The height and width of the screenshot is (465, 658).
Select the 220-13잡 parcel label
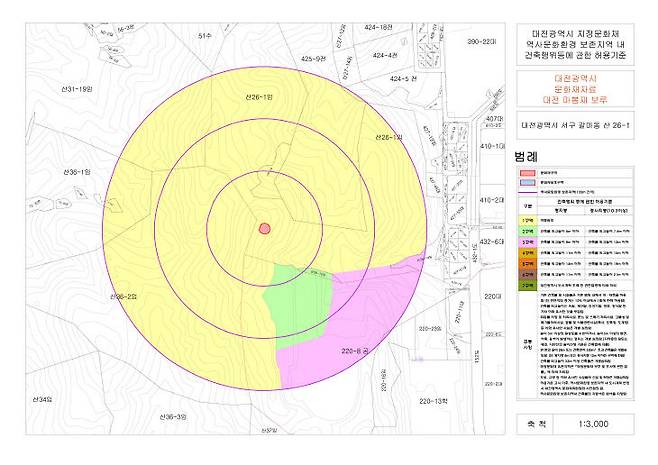pos(436,401)
